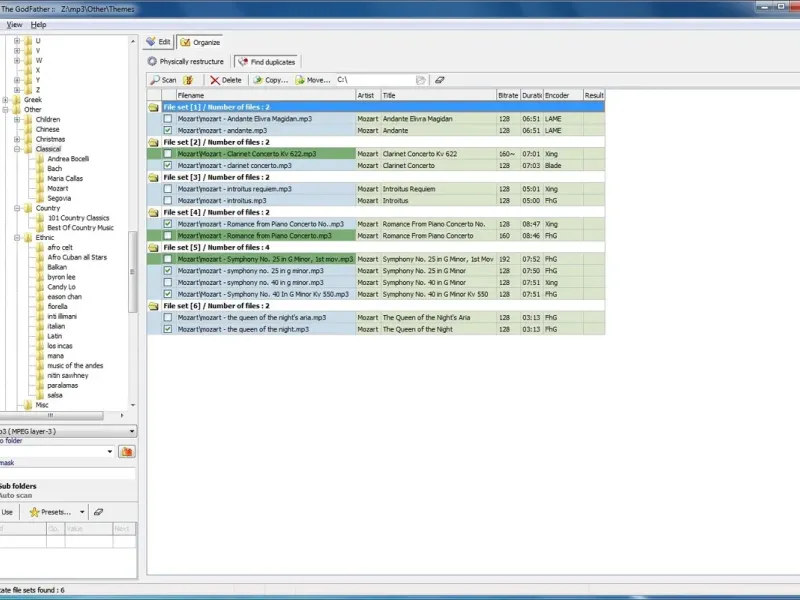800x600 pixels.
Task: Switch to the Organize tab
Action: [201, 42]
